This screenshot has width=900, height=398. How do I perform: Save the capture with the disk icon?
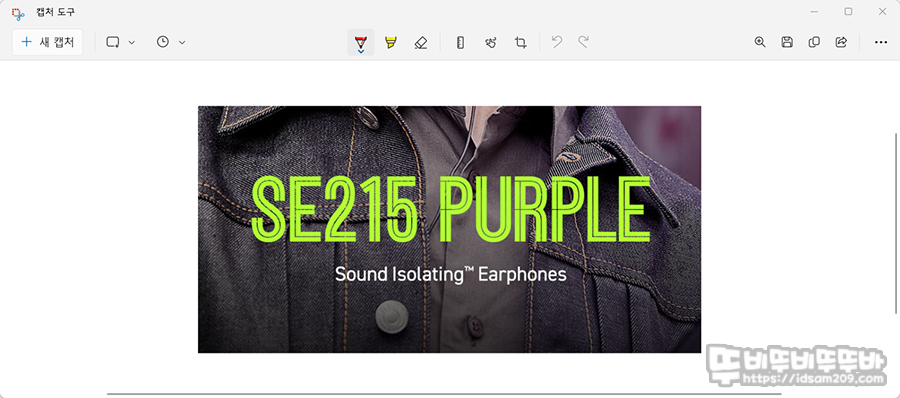coord(787,42)
